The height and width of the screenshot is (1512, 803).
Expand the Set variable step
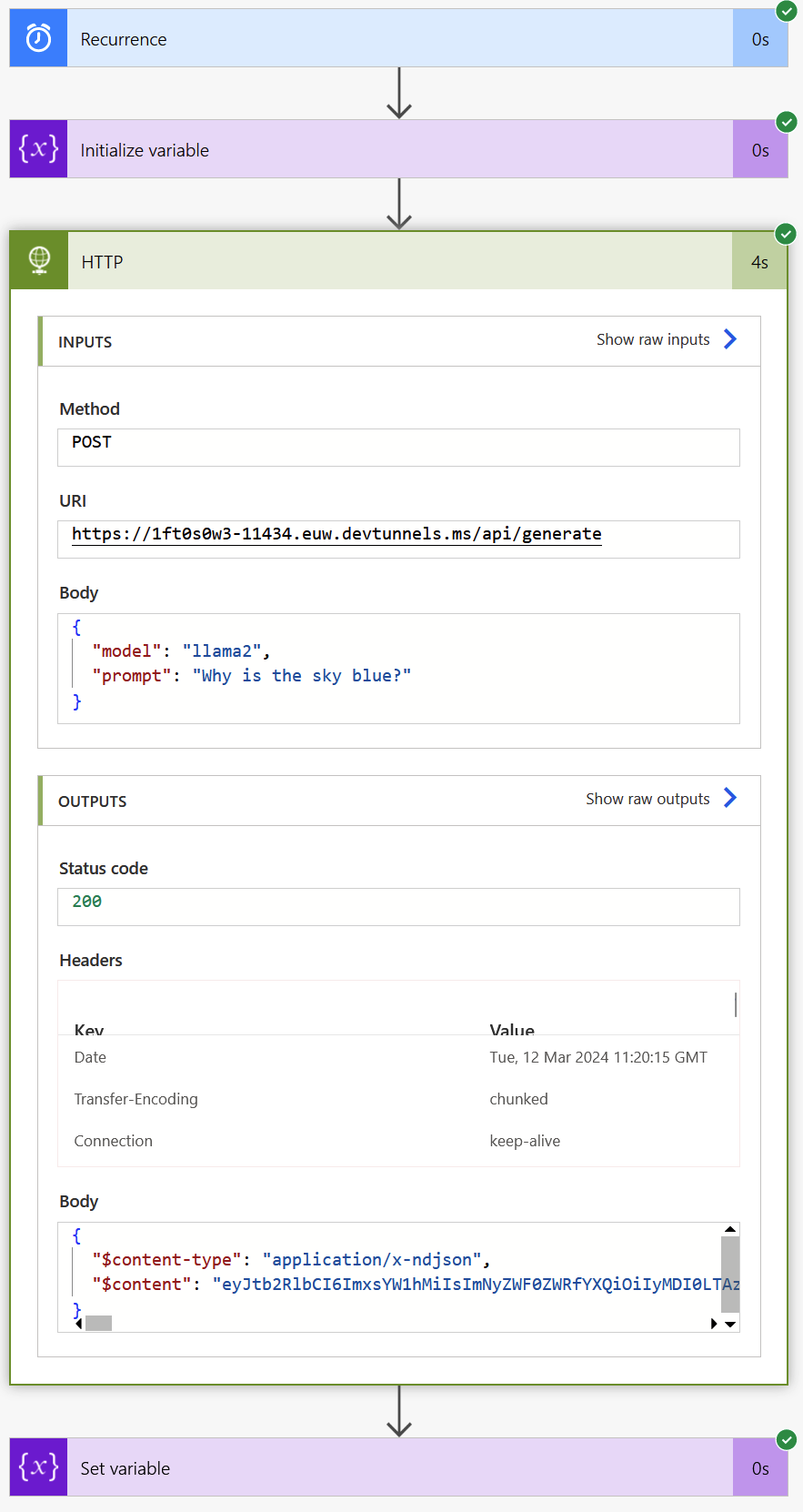point(400,1467)
